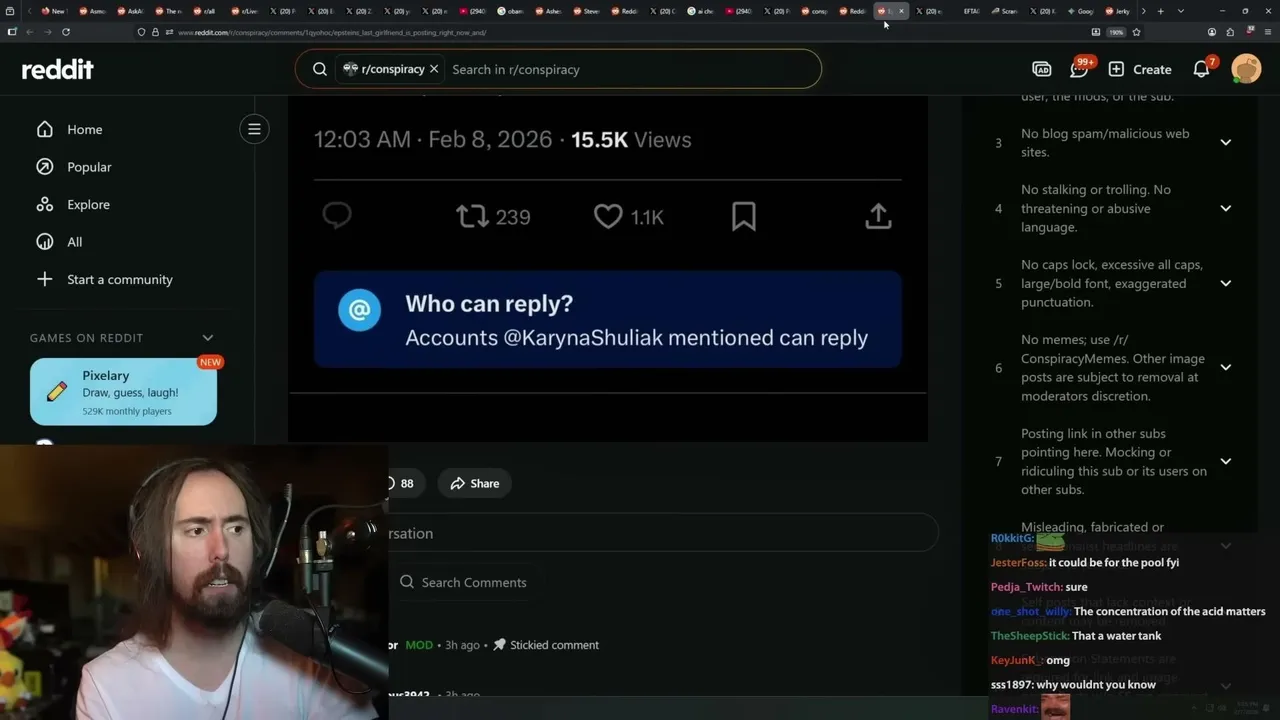Click the Share button under the post

tap(474, 483)
